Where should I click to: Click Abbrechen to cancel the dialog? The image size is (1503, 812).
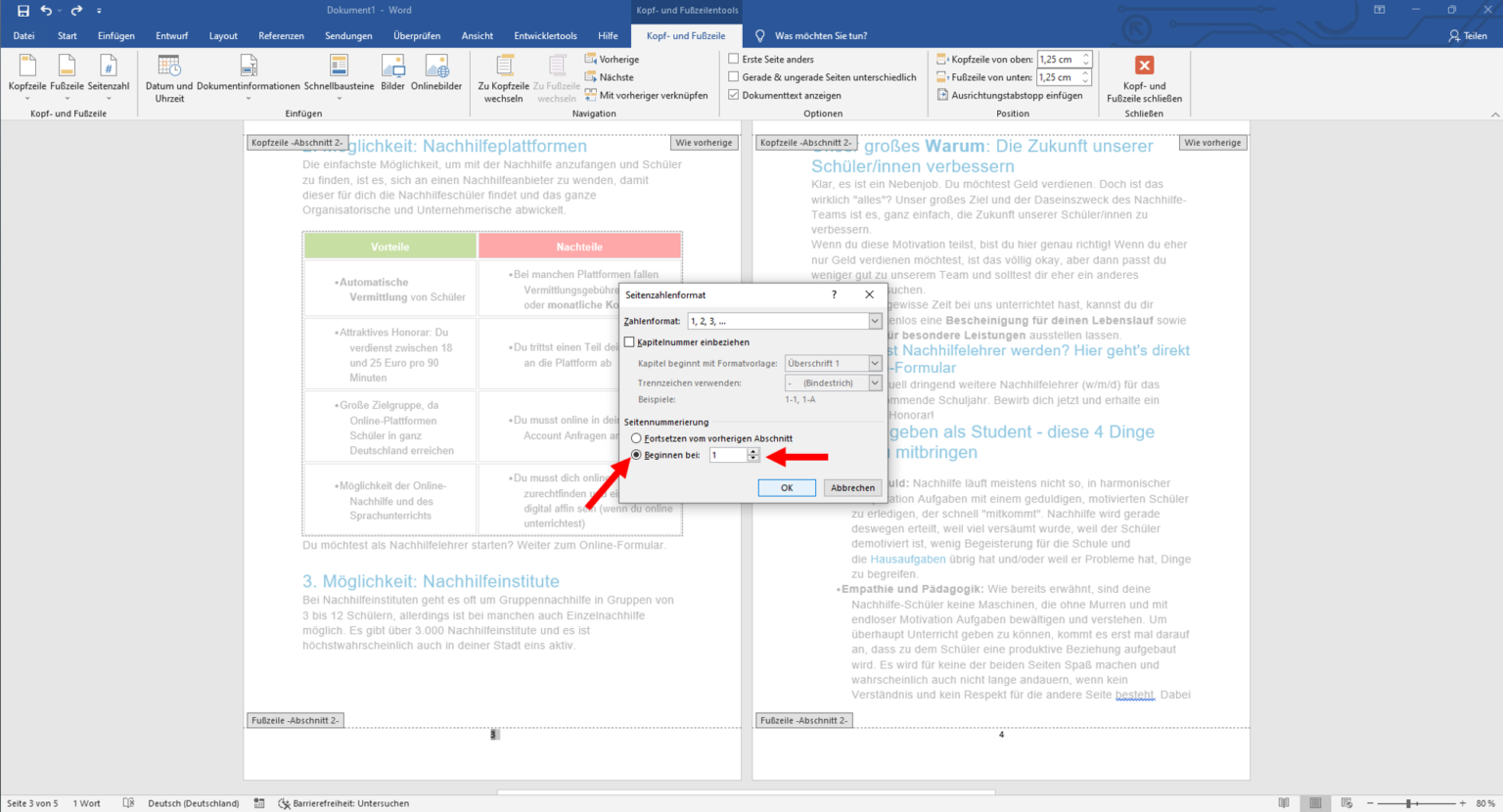pyautogui.click(x=852, y=487)
